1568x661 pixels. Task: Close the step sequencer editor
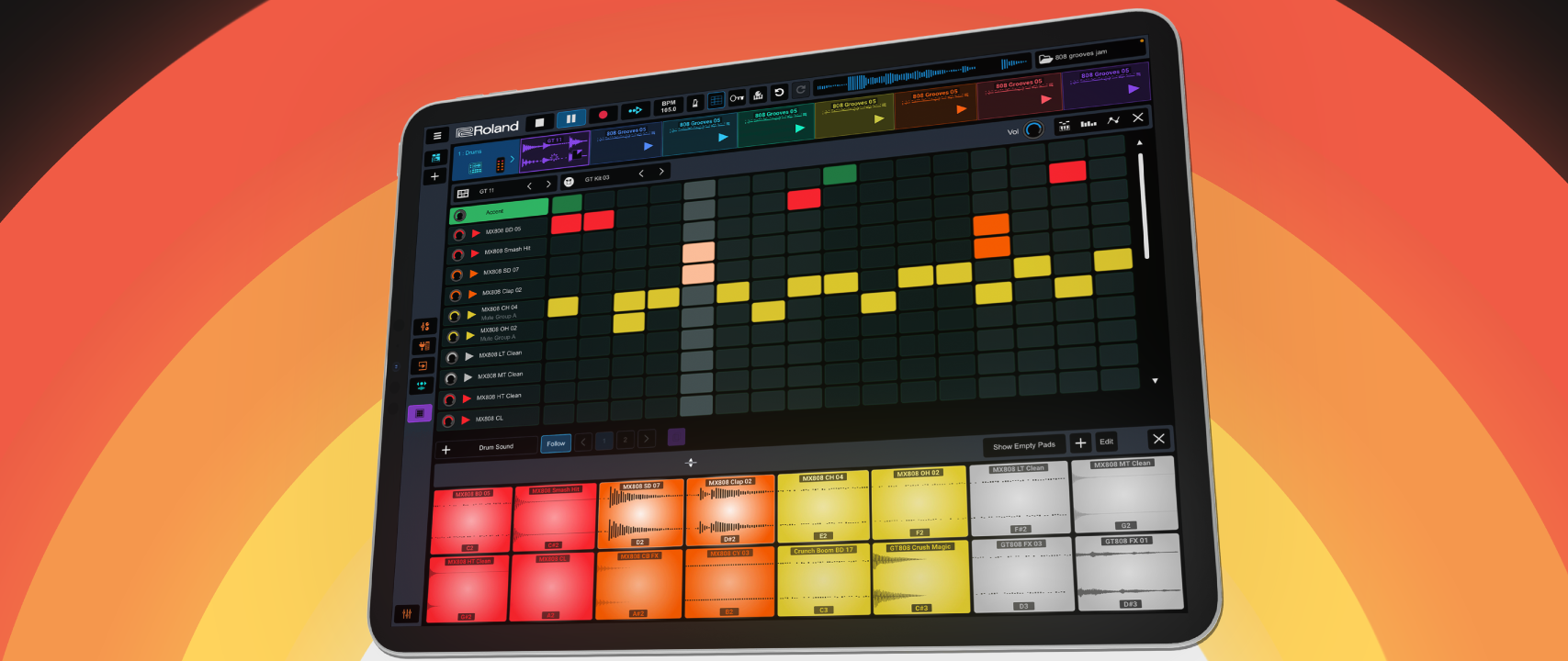[1138, 118]
